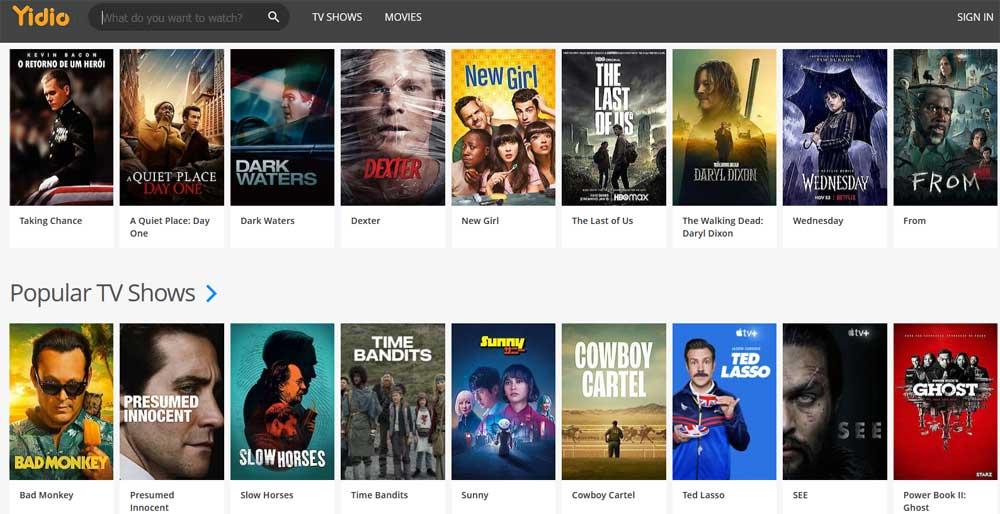Select the Cowboy Cartel poster
This screenshot has height=514, width=1000.
(613, 401)
